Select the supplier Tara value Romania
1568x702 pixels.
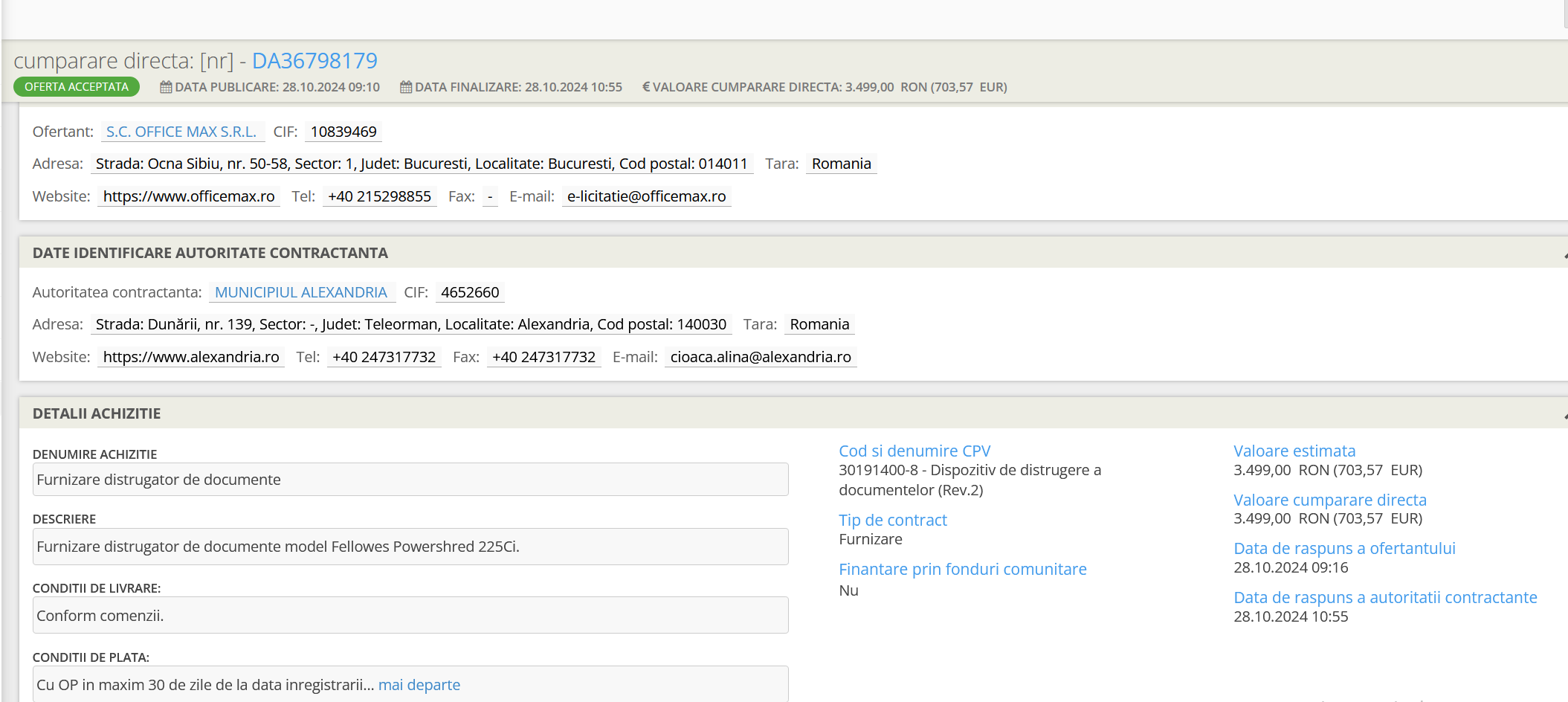click(842, 164)
